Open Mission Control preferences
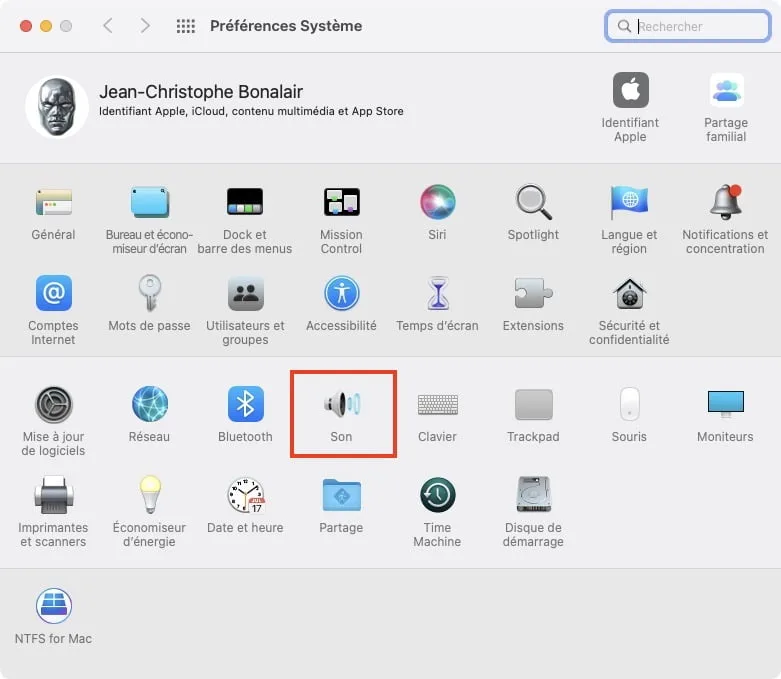Screen dimensions: 781x679 point(341,202)
